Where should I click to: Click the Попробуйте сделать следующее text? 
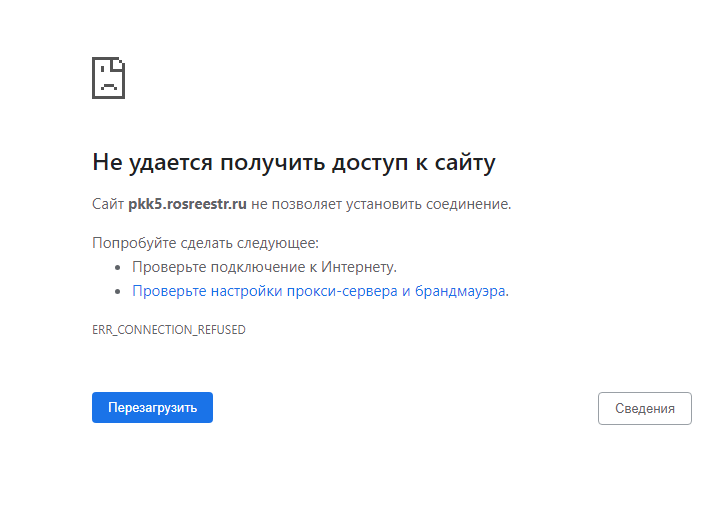click(x=206, y=243)
